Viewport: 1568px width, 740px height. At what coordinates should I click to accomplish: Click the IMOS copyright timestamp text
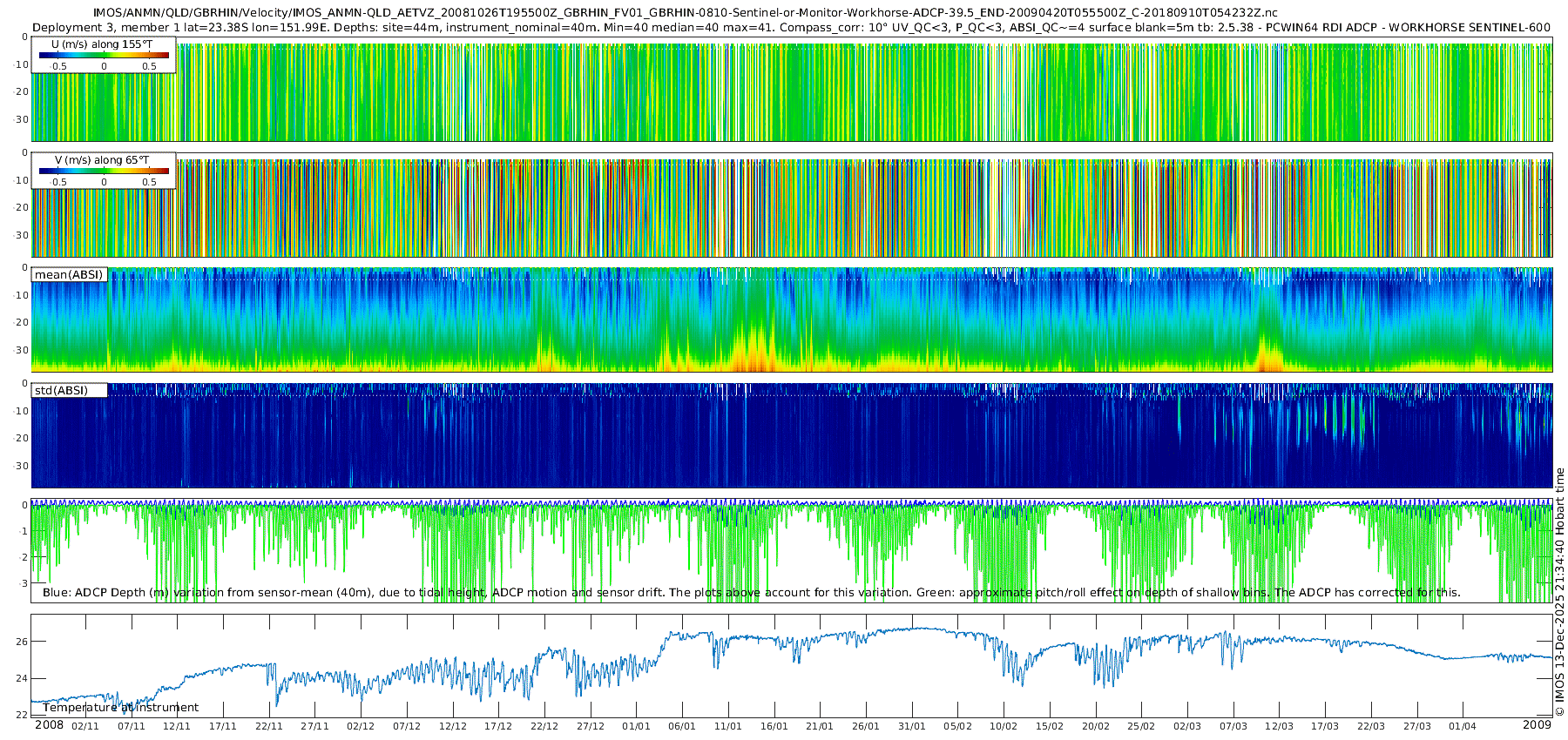coord(1559,592)
